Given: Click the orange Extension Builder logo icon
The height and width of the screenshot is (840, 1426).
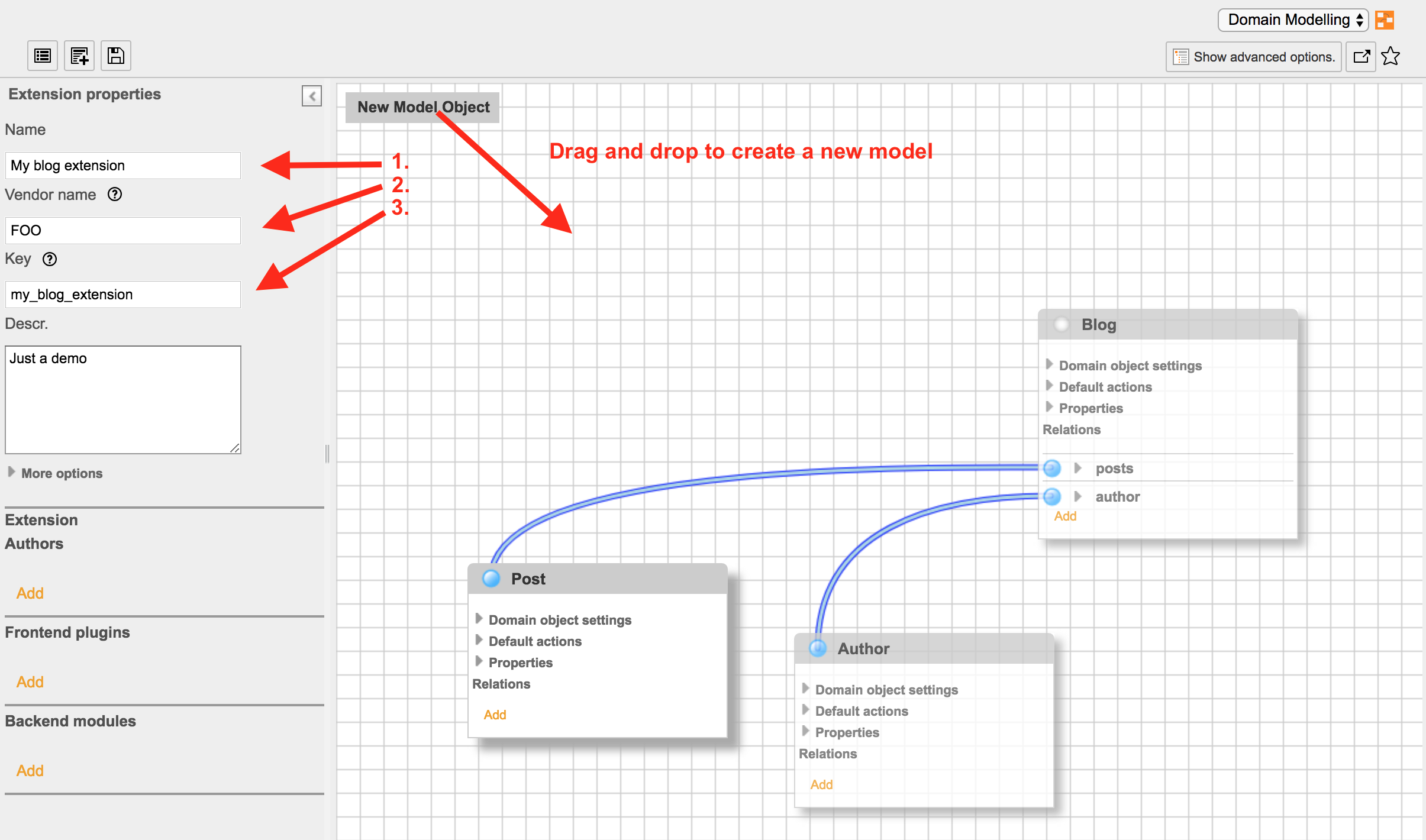Looking at the screenshot, I should pos(1385,20).
